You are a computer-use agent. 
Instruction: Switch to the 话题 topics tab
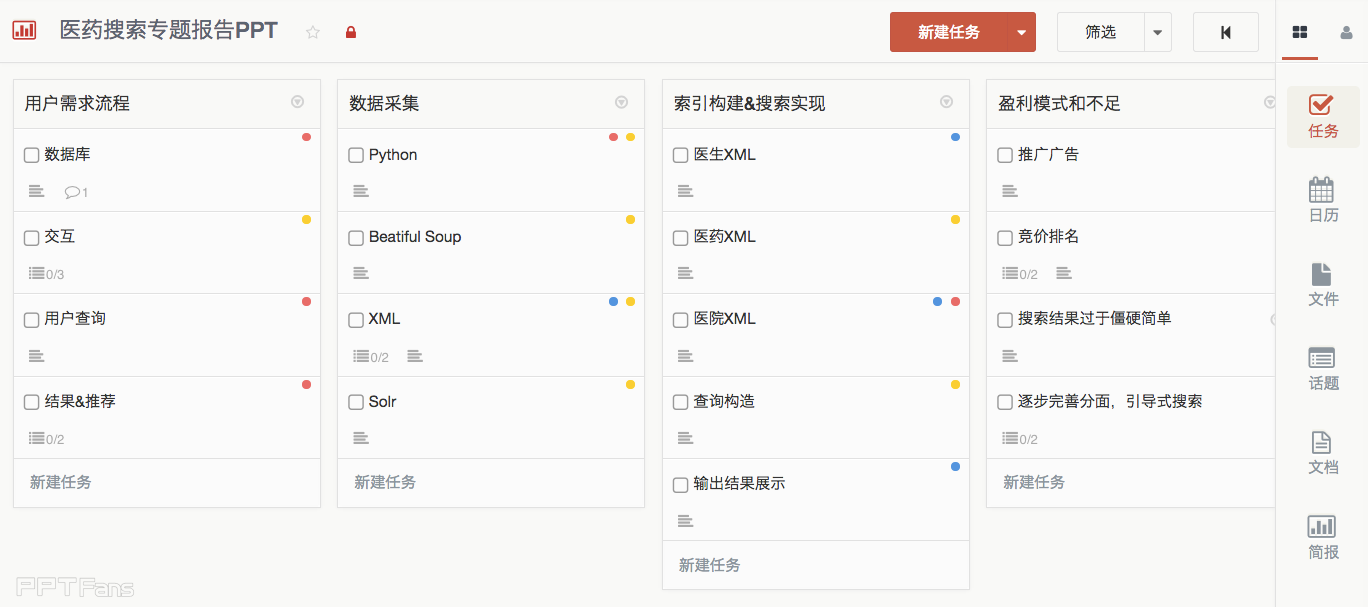(x=1322, y=368)
